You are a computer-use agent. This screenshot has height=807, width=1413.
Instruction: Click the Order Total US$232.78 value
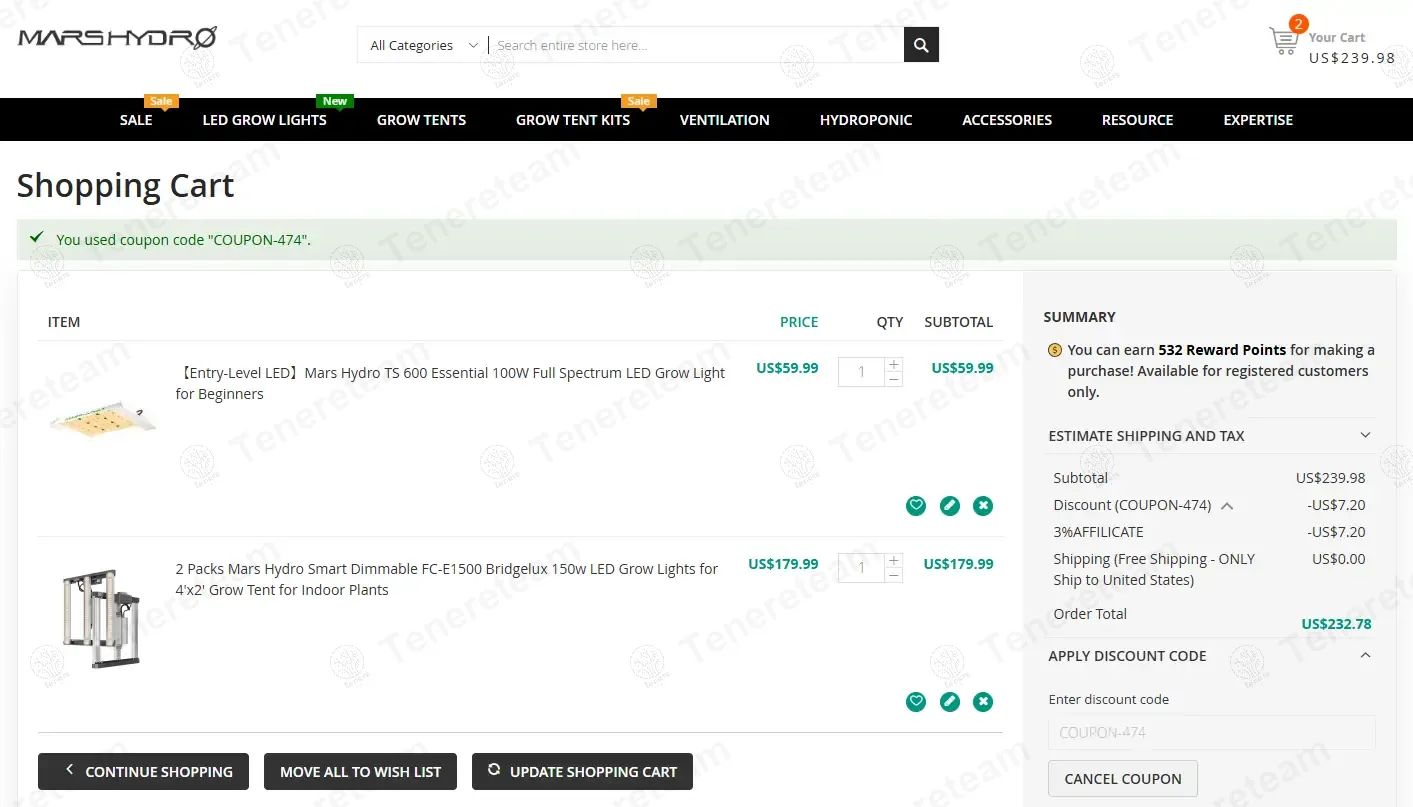click(x=1336, y=624)
